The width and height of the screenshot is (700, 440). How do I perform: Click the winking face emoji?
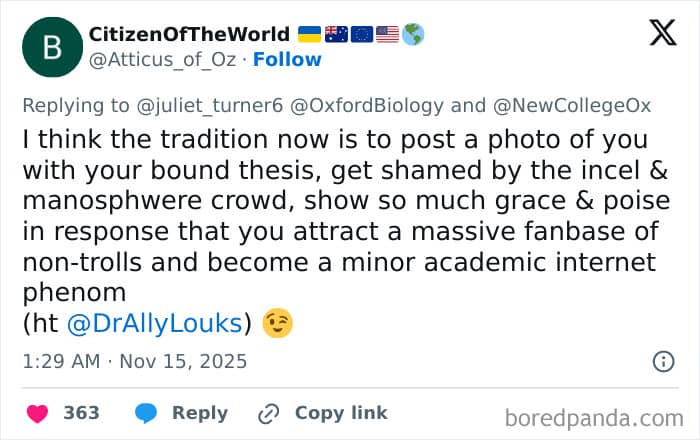click(277, 323)
